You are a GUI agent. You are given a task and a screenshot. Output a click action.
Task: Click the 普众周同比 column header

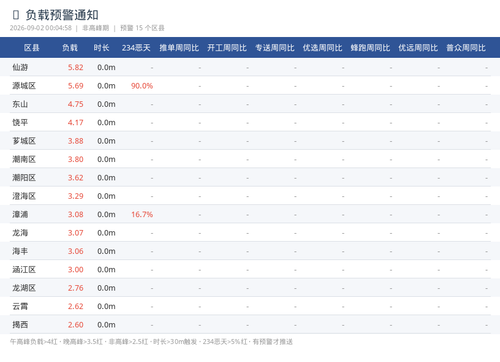466,48
